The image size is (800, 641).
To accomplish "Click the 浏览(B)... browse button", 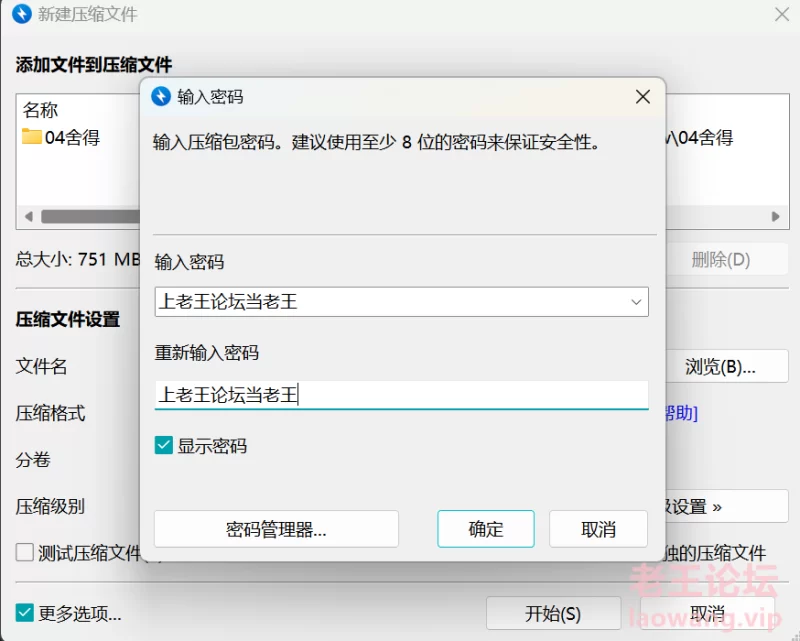I will (x=727, y=366).
